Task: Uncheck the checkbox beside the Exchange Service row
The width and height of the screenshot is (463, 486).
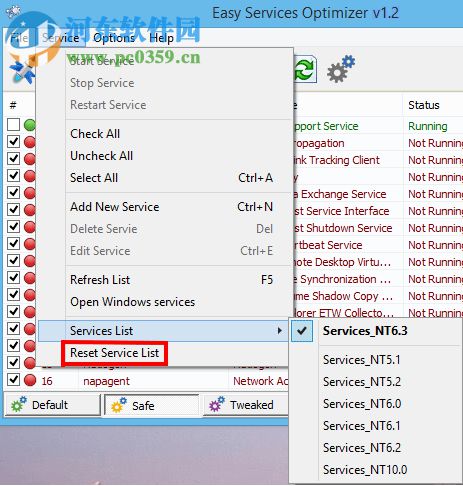Action: (x=14, y=193)
